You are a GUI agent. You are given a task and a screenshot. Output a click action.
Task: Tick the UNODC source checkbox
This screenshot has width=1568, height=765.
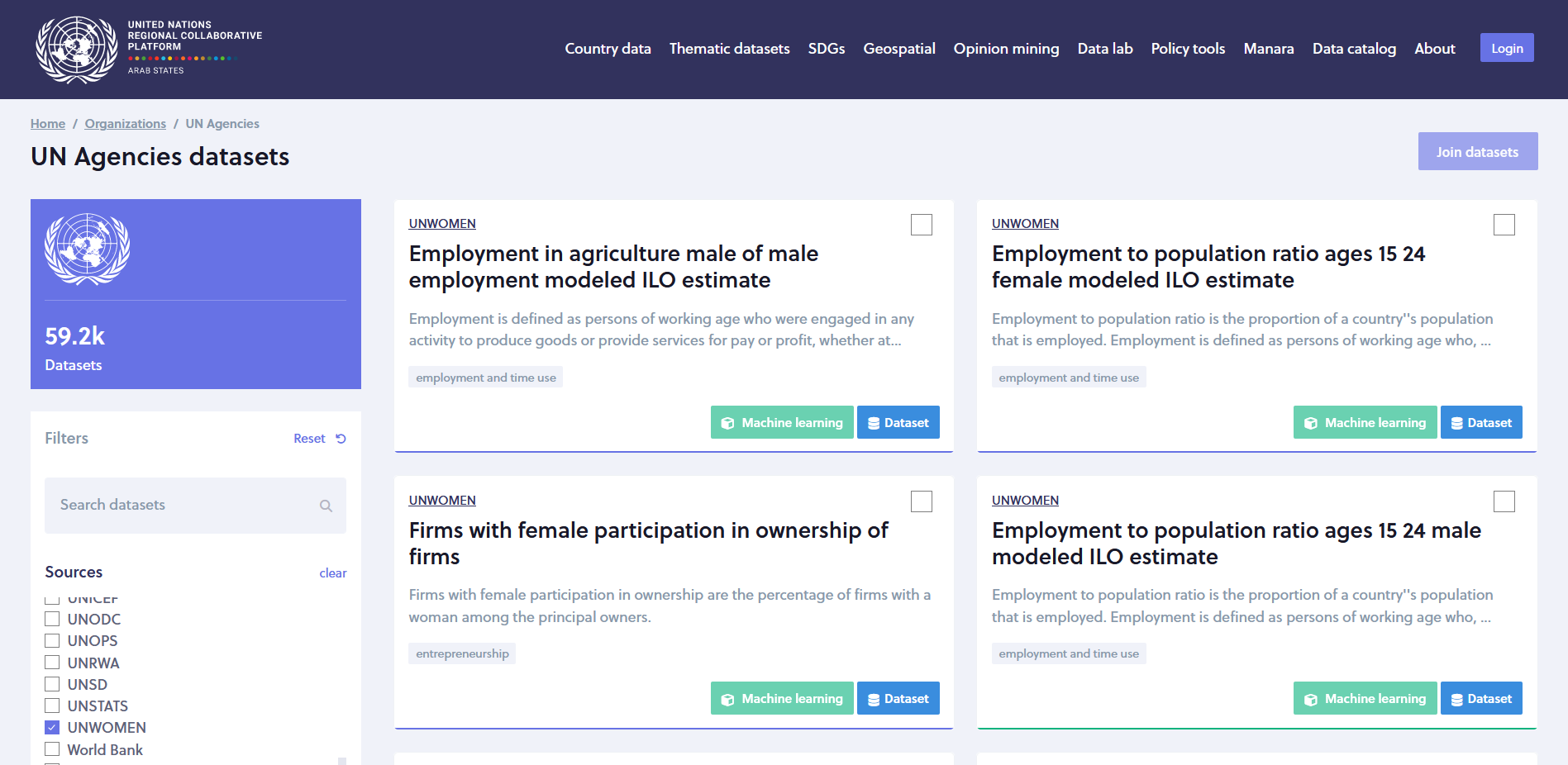(x=52, y=619)
